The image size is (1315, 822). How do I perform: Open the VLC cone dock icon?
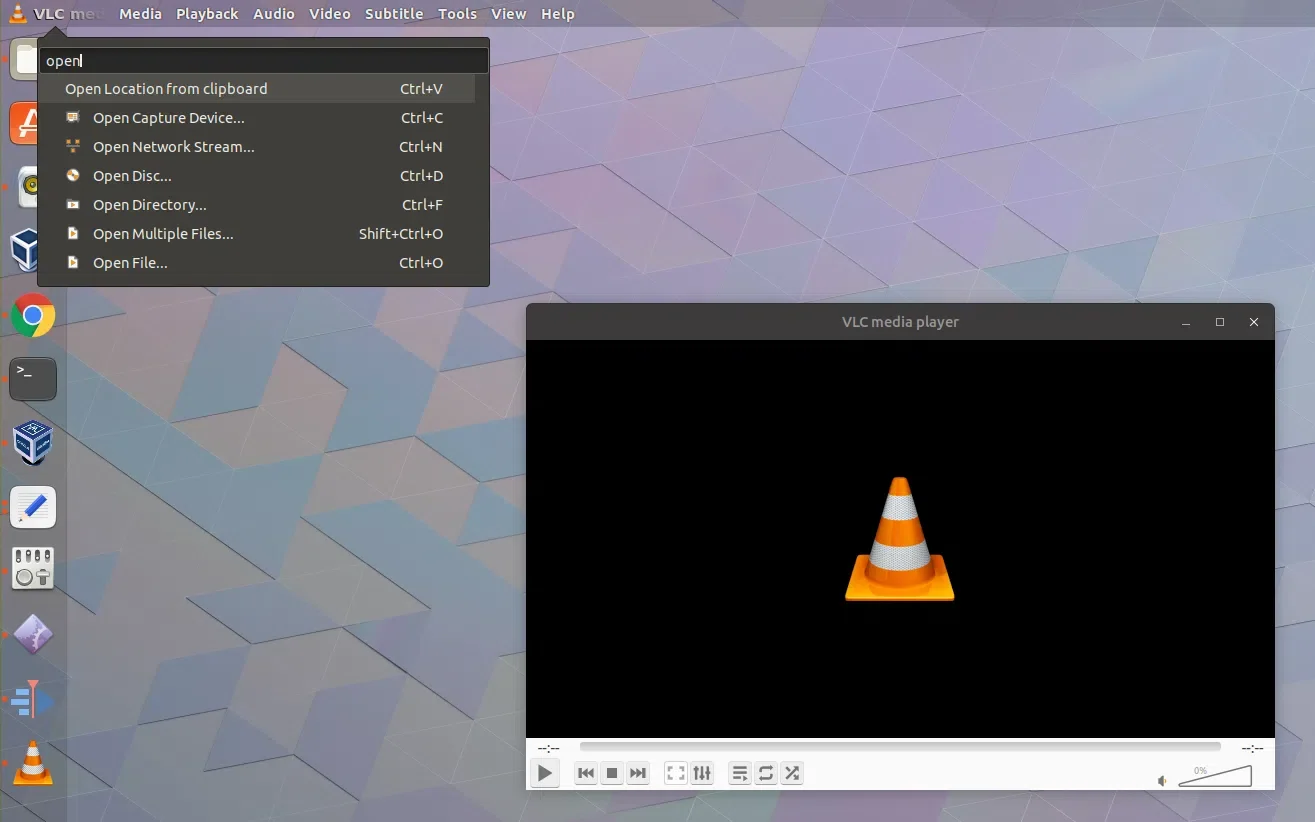[33, 763]
